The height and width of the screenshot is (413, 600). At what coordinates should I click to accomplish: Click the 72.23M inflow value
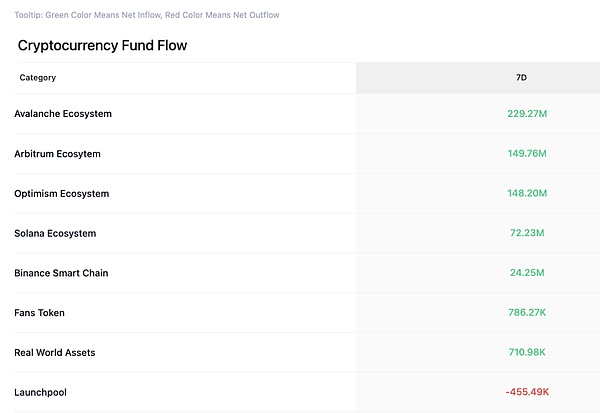click(527, 233)
